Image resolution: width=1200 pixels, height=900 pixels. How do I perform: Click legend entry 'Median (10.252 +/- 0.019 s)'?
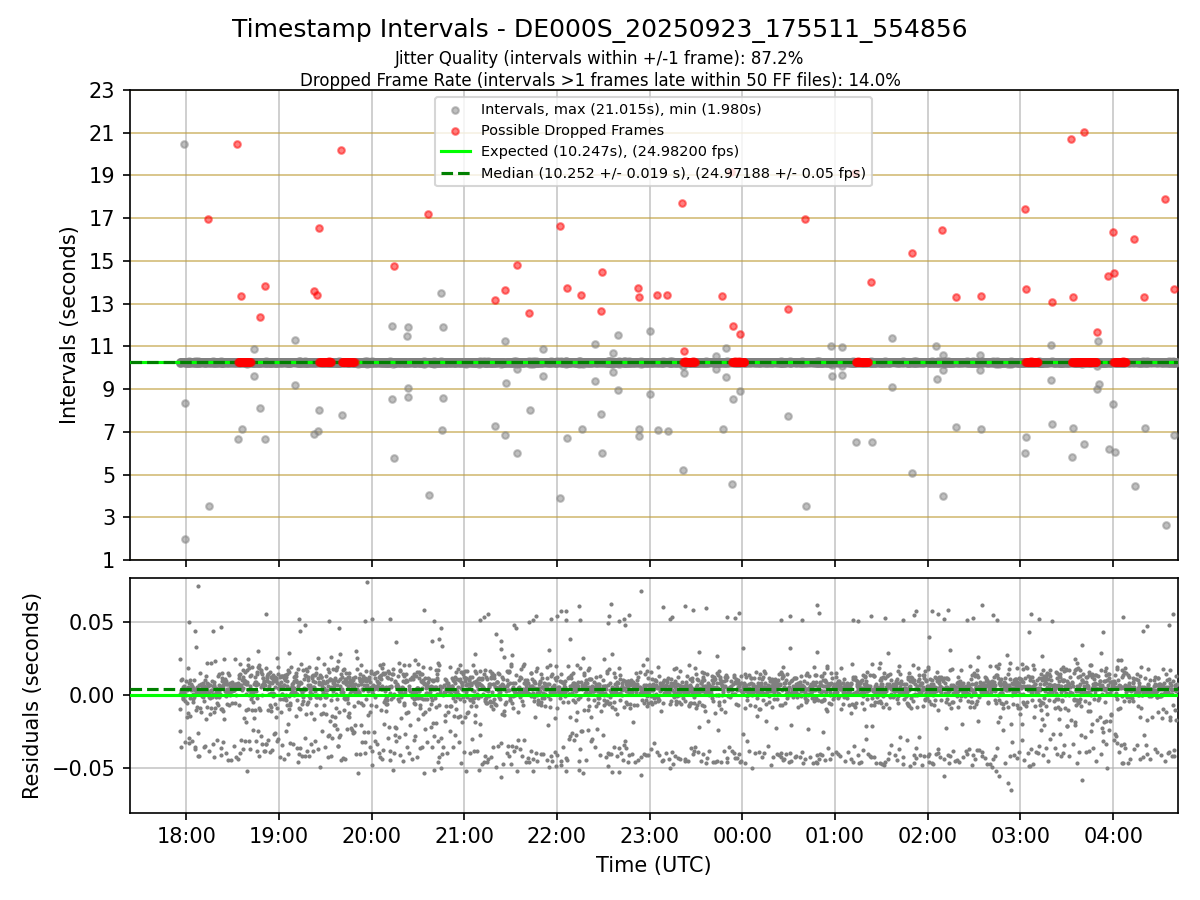(673, 173)
